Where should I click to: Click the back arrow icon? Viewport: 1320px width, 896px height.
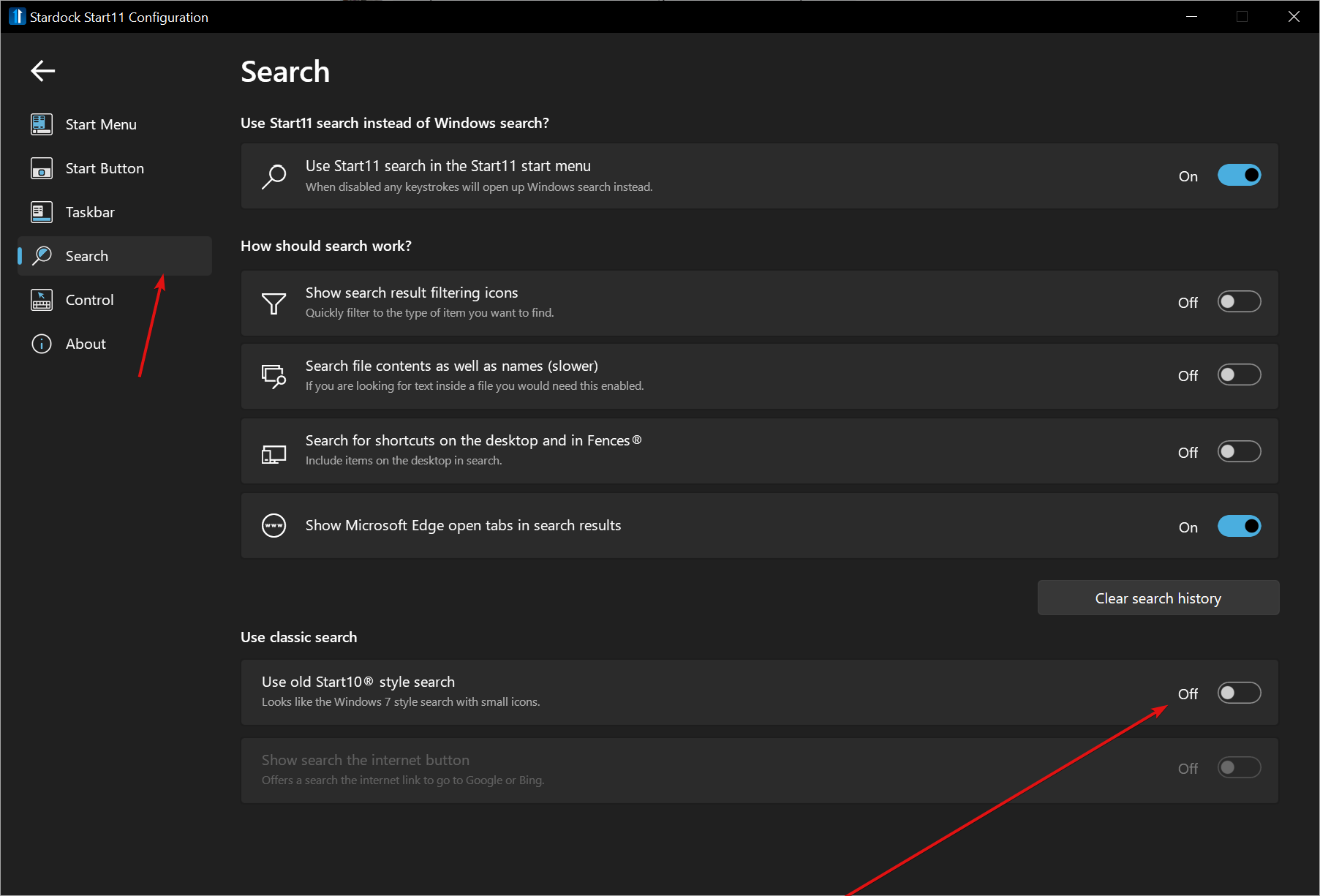click(43, 71)
